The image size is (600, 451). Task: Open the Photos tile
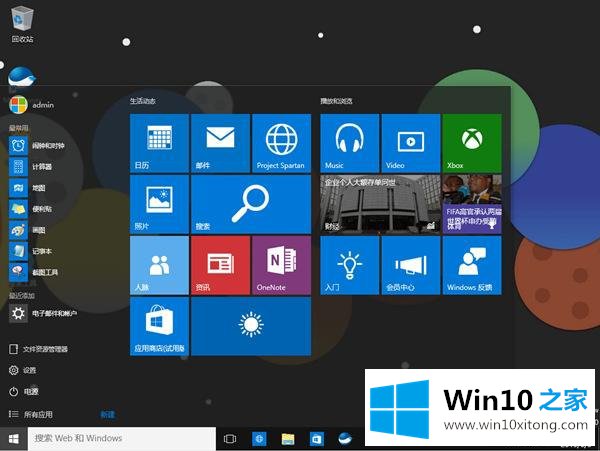click(x=159, y=204)
